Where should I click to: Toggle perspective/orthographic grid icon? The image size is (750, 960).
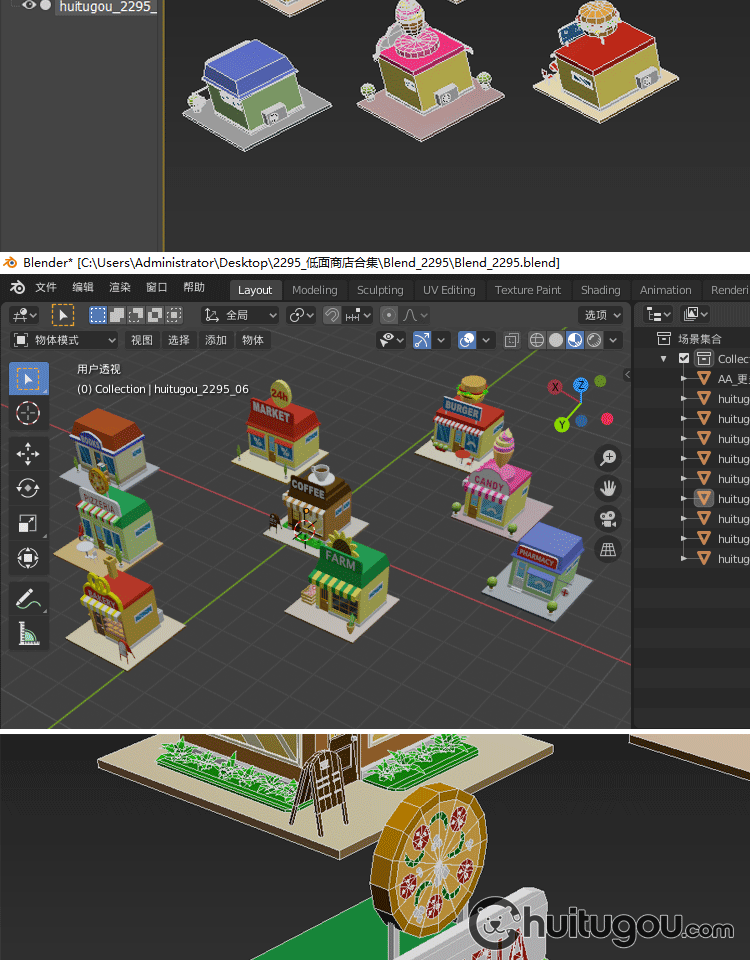coord(607,549)
